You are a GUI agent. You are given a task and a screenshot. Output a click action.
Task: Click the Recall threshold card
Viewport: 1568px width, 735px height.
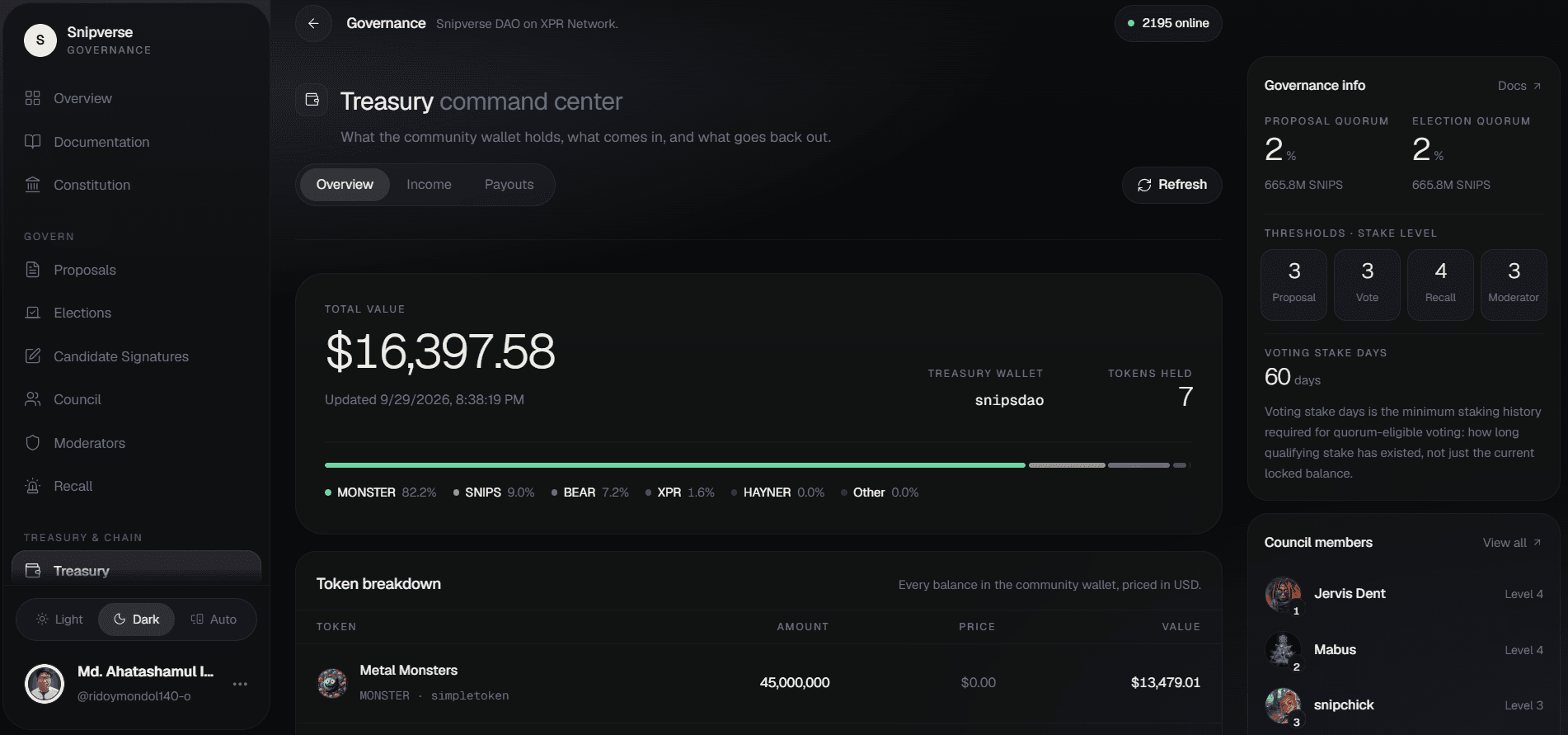1440,285
